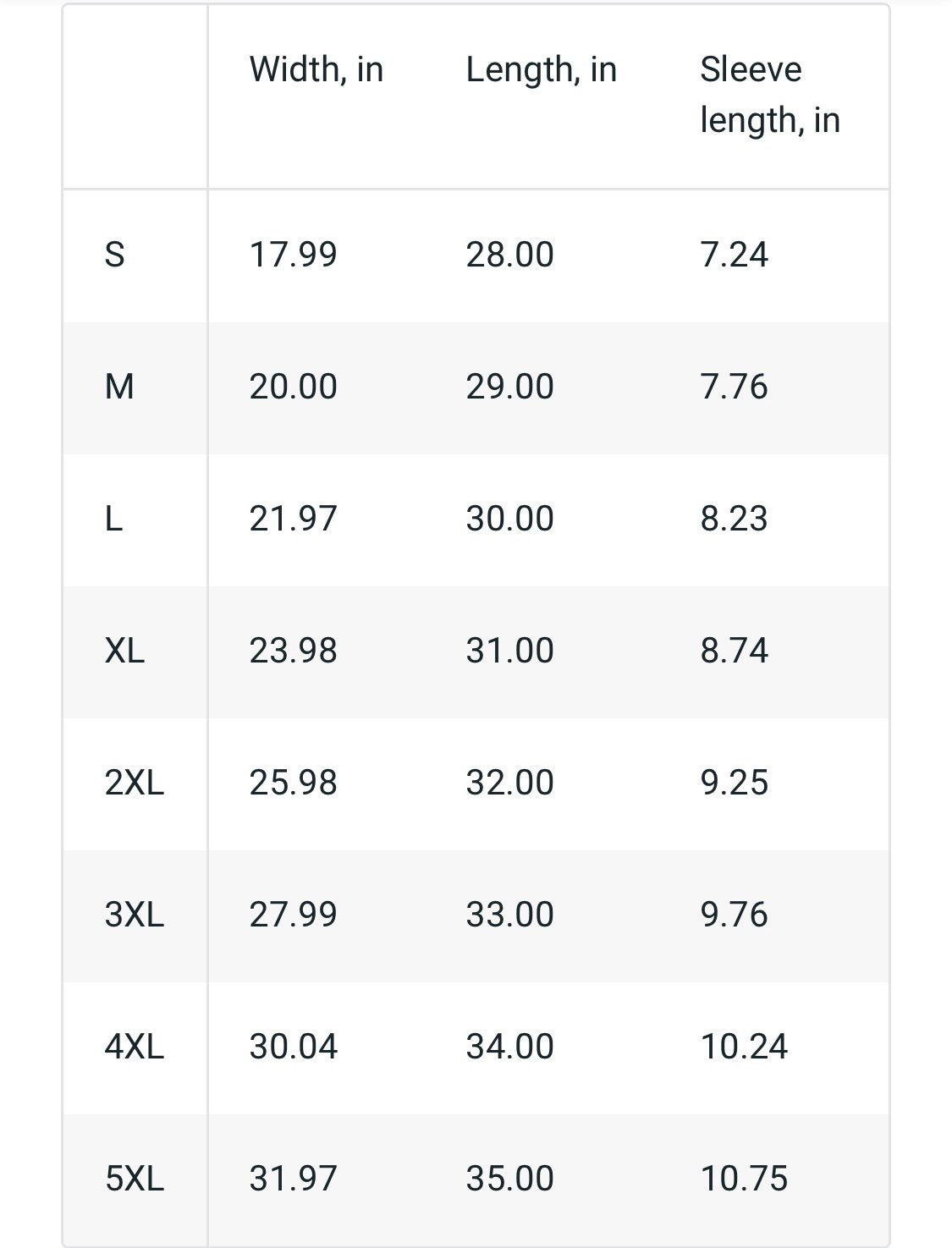Click the 17.99 width value for S
This screenshot has height=1248, width=952.
(293, 255)
